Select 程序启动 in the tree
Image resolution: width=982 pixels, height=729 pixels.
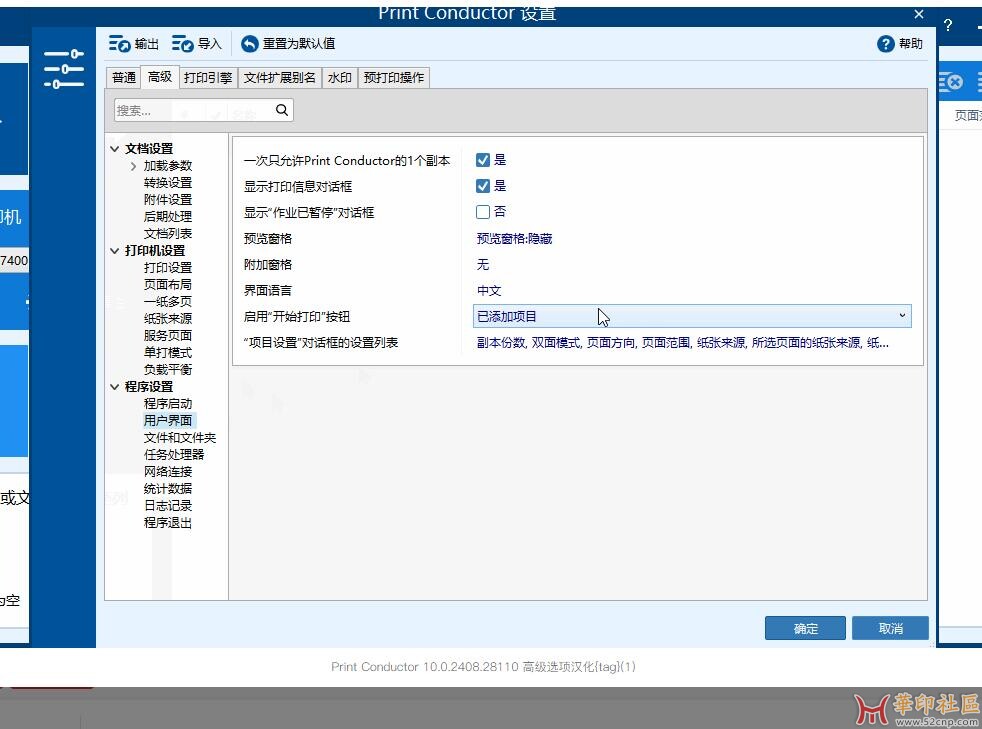point(168,404)
